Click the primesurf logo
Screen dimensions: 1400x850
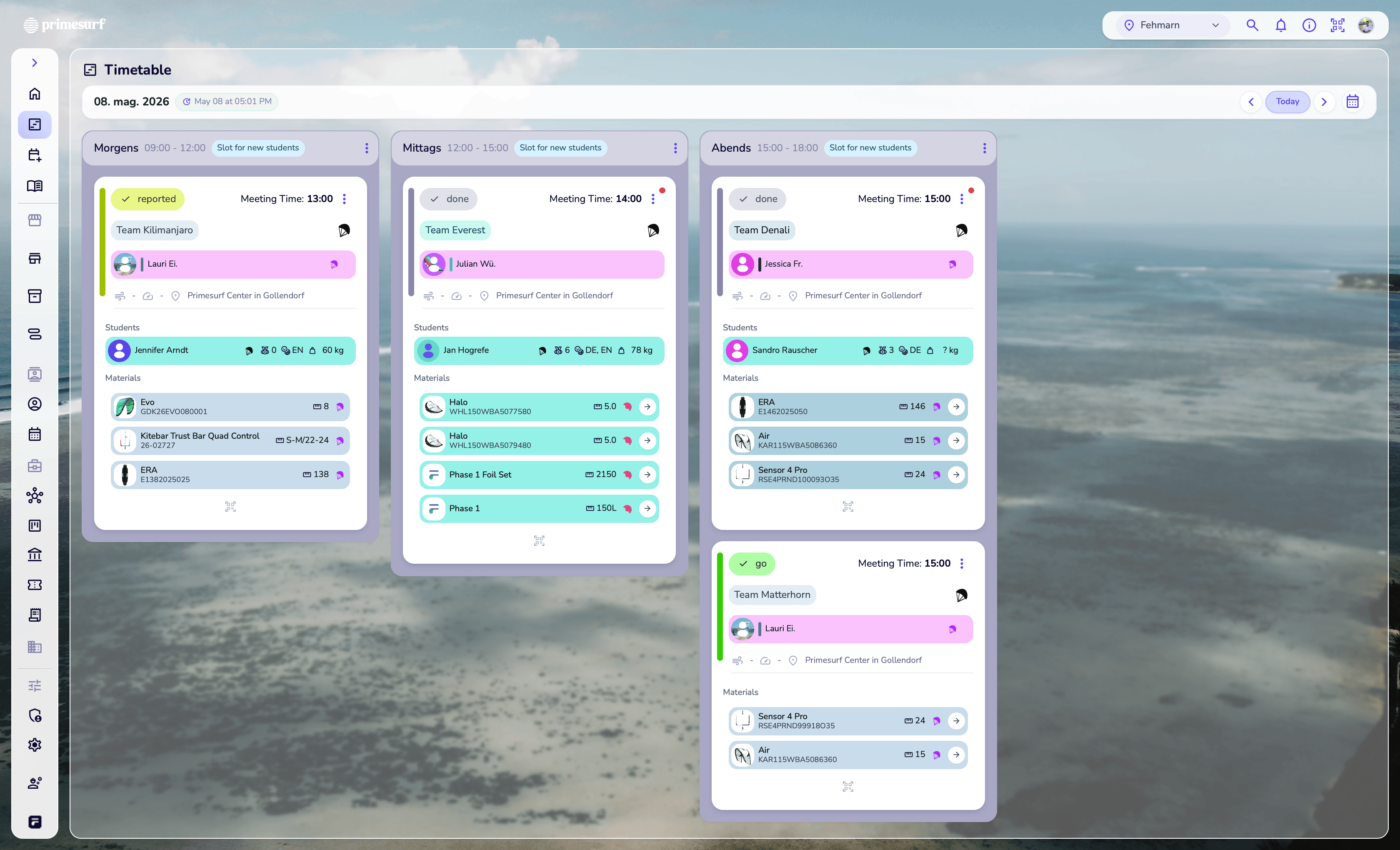(64, 25)
